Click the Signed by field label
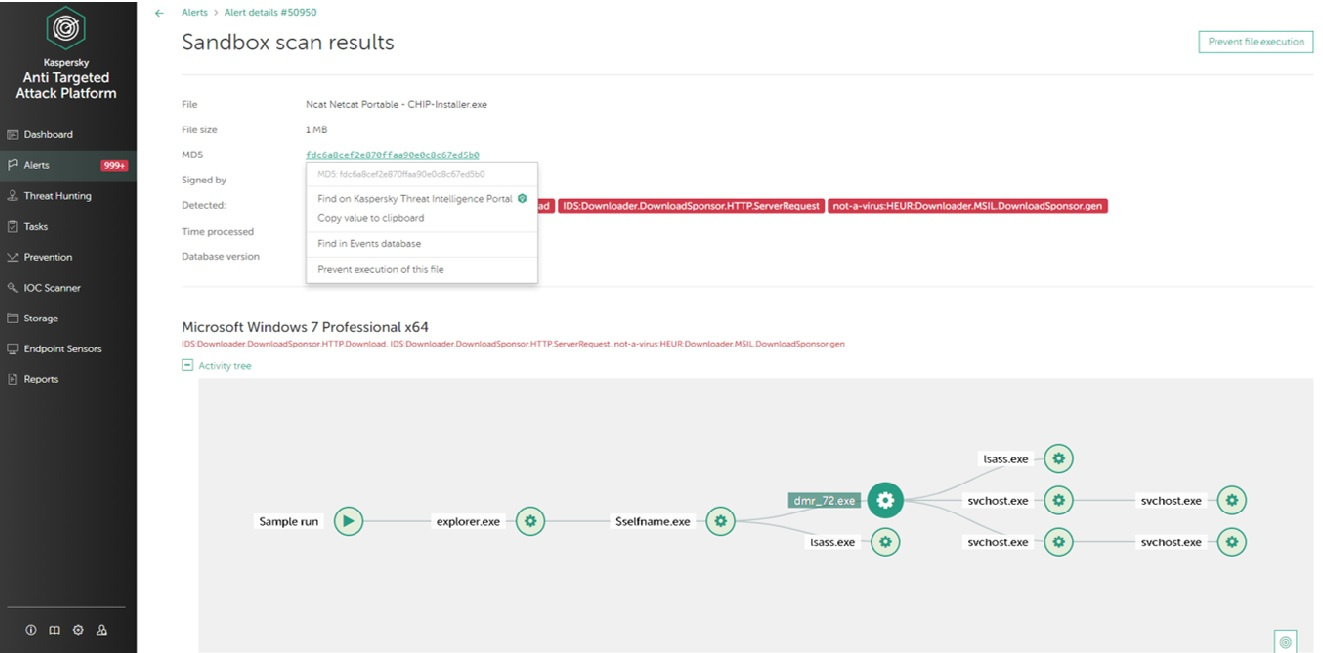 click(204, 180)
